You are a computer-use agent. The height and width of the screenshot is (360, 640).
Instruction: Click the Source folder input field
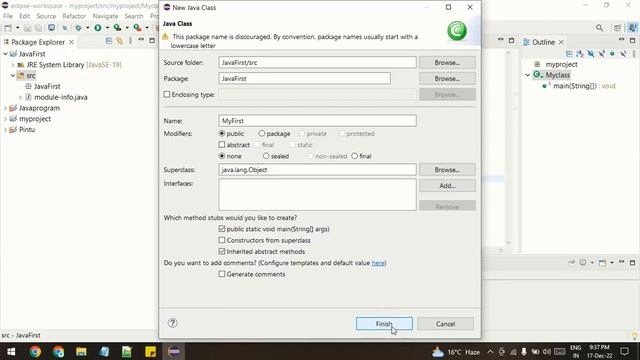click(318, 62)
